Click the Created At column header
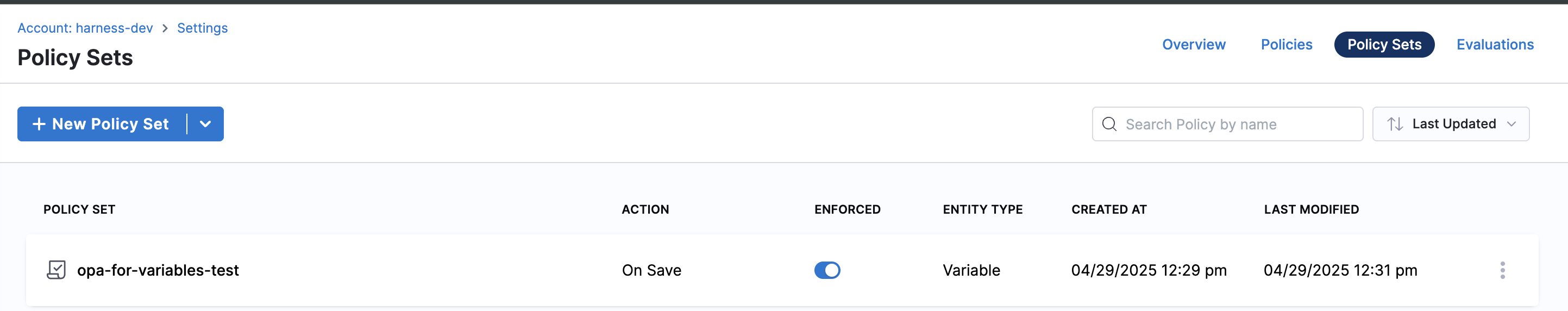Image resolution: width=1568 pixels, height=311 pixels. tap(1108, 209)
